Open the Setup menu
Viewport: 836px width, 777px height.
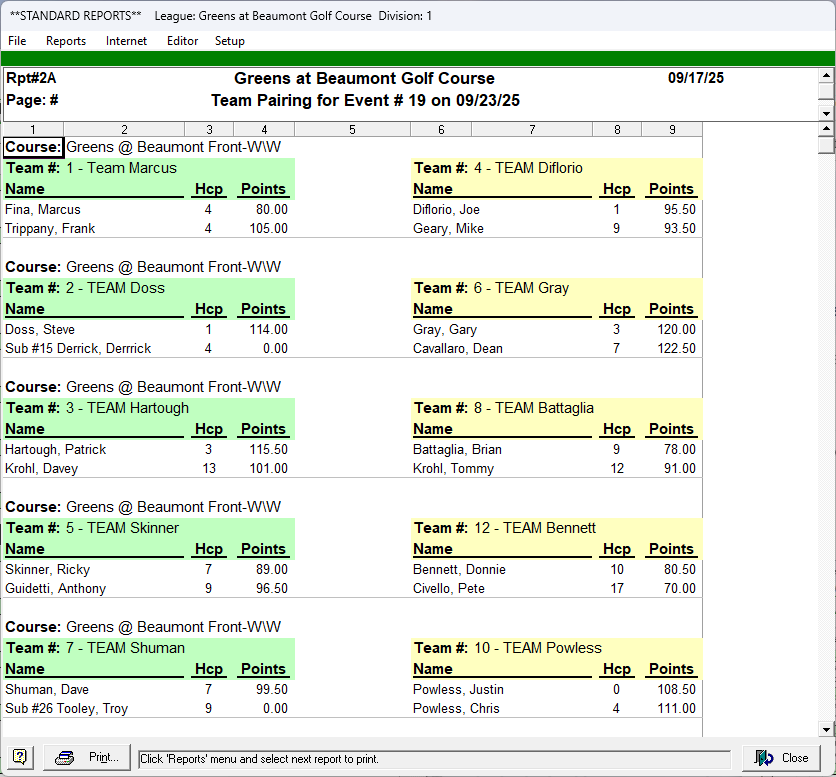pyautogui.click(x=229, y=41)
